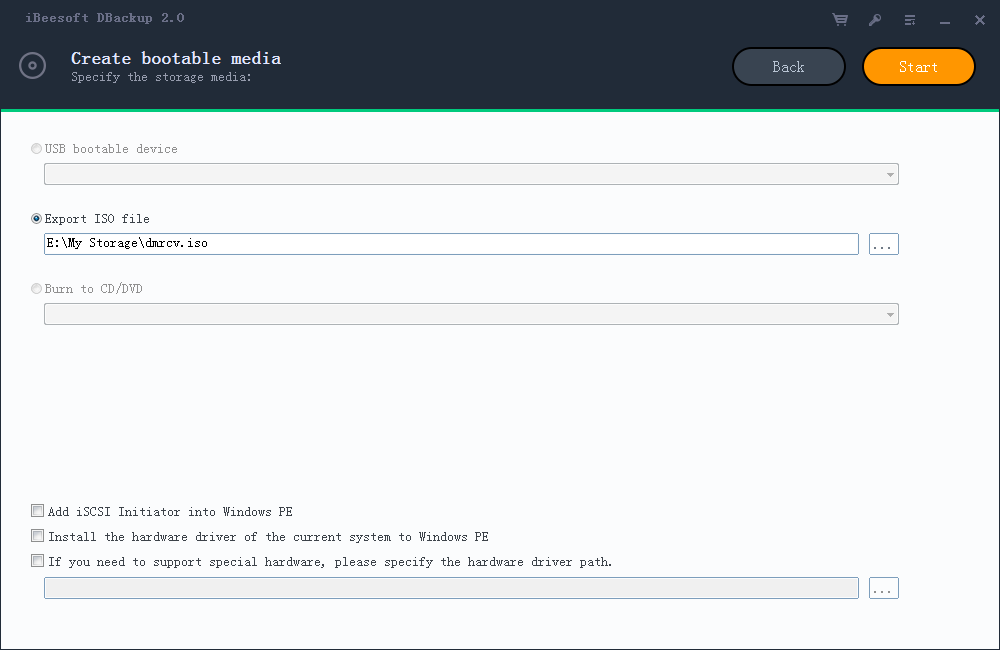Minimize the DBackup window
1000x650 pixels.
(945, 23)
